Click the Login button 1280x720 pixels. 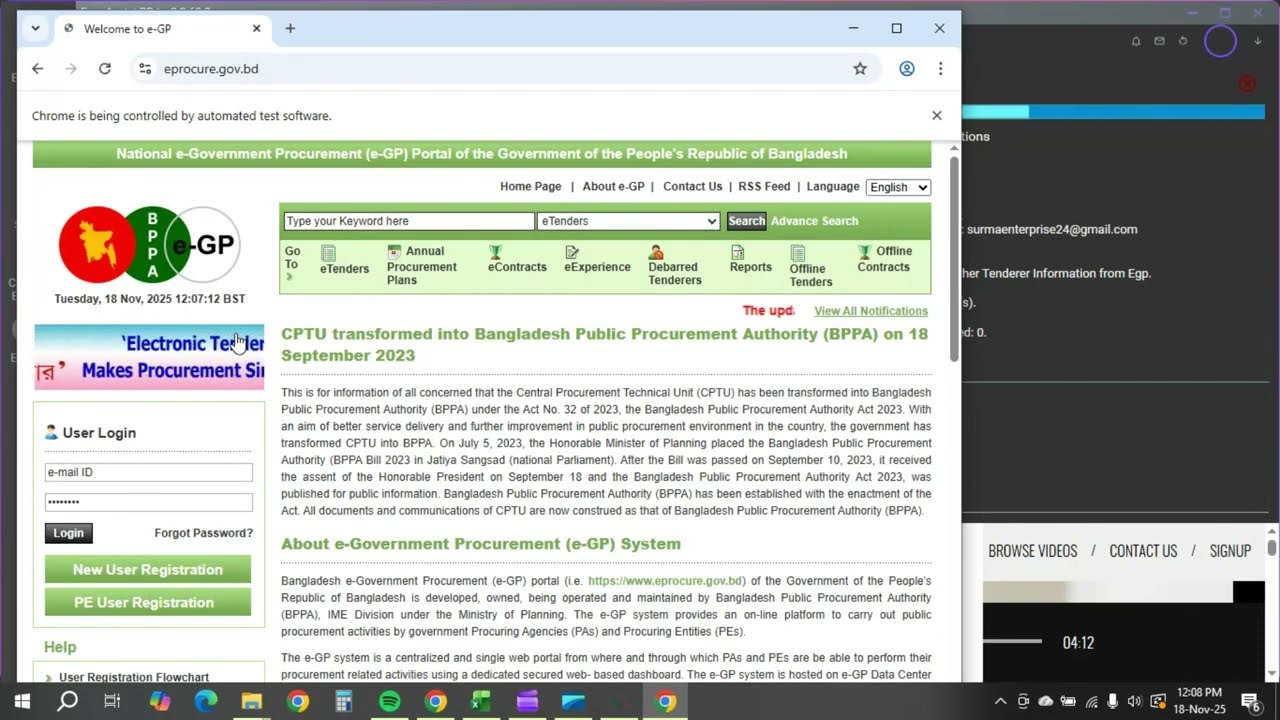(x=68, y=533)
